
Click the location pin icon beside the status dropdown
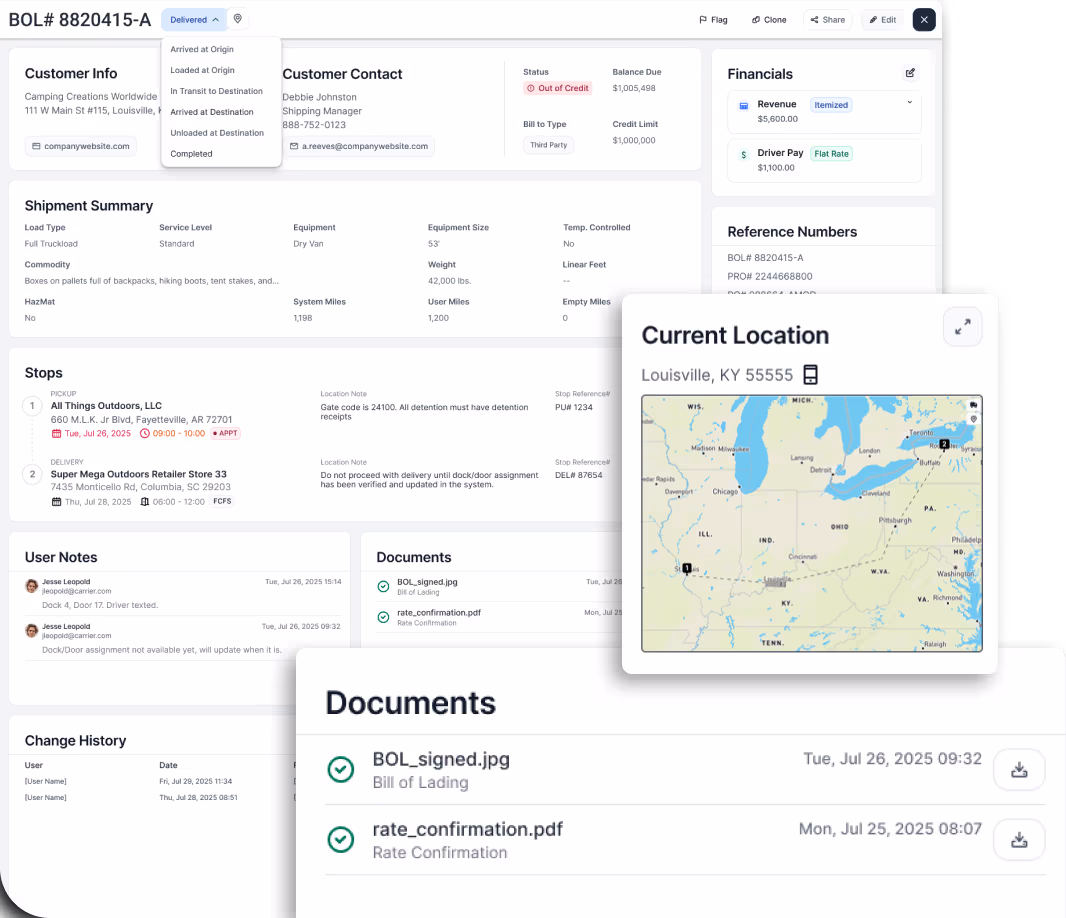coord(237,19)
